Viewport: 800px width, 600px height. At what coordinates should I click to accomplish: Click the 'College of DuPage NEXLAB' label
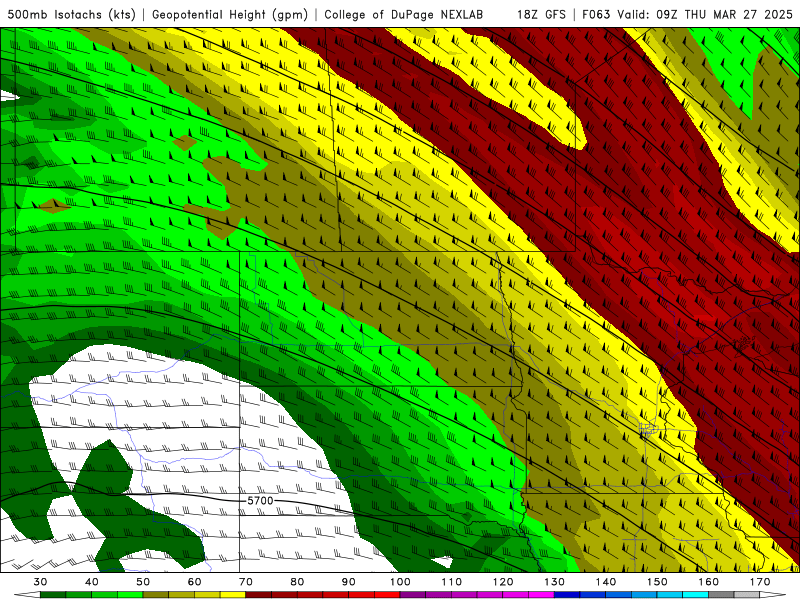tap(403, 15)
